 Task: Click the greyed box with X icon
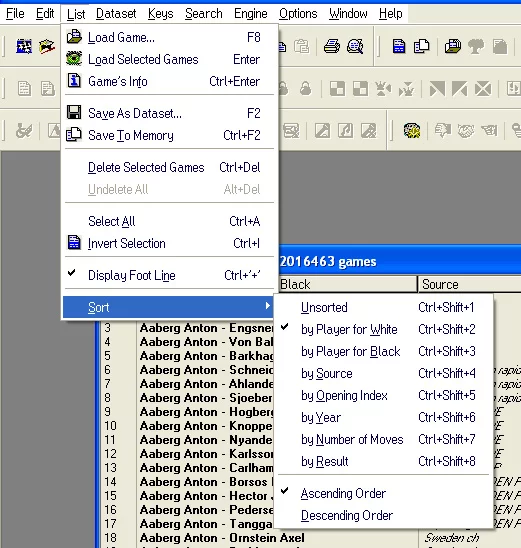tap(483, 88)
